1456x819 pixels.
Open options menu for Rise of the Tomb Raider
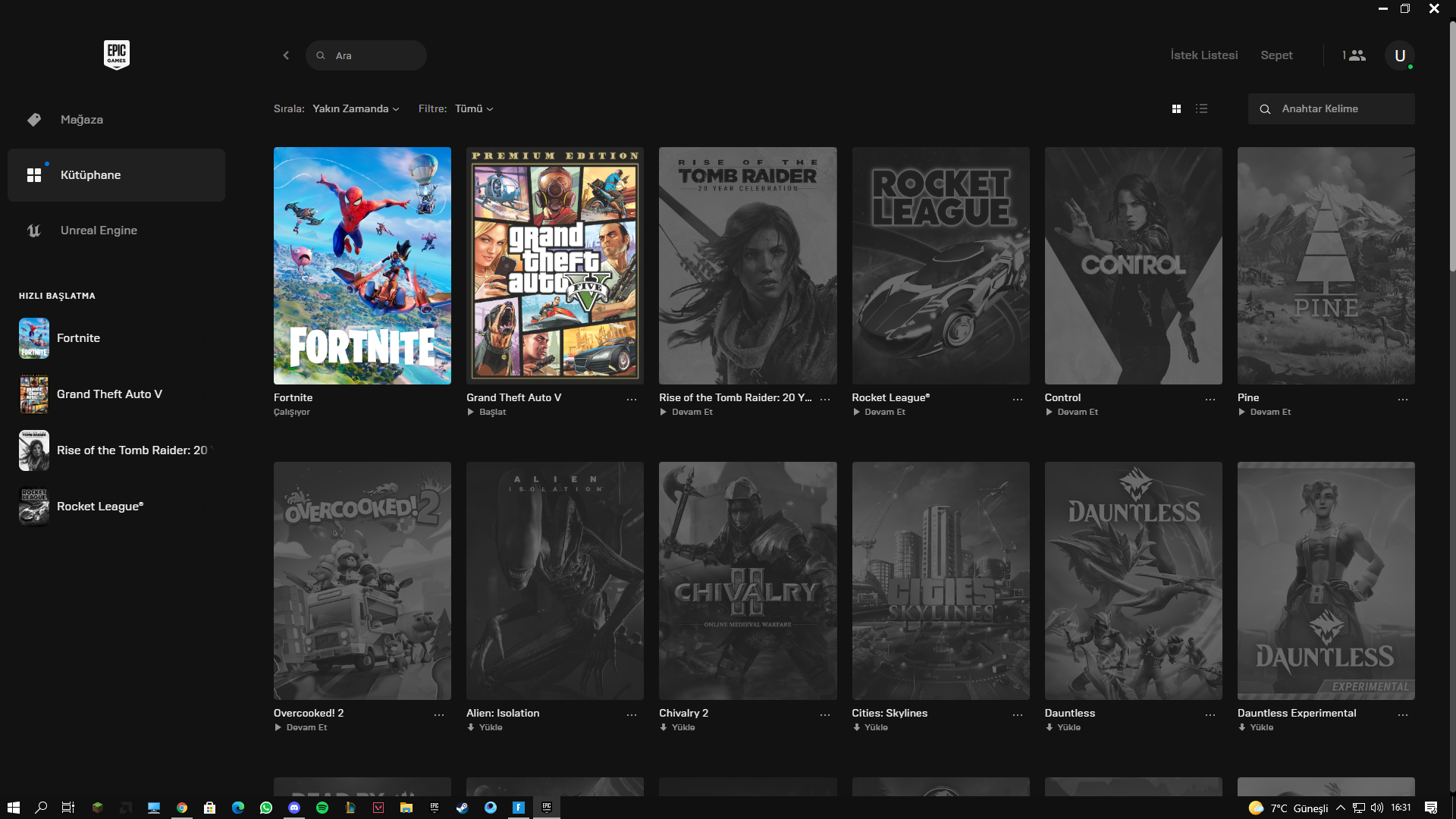[x=825, y=399]
